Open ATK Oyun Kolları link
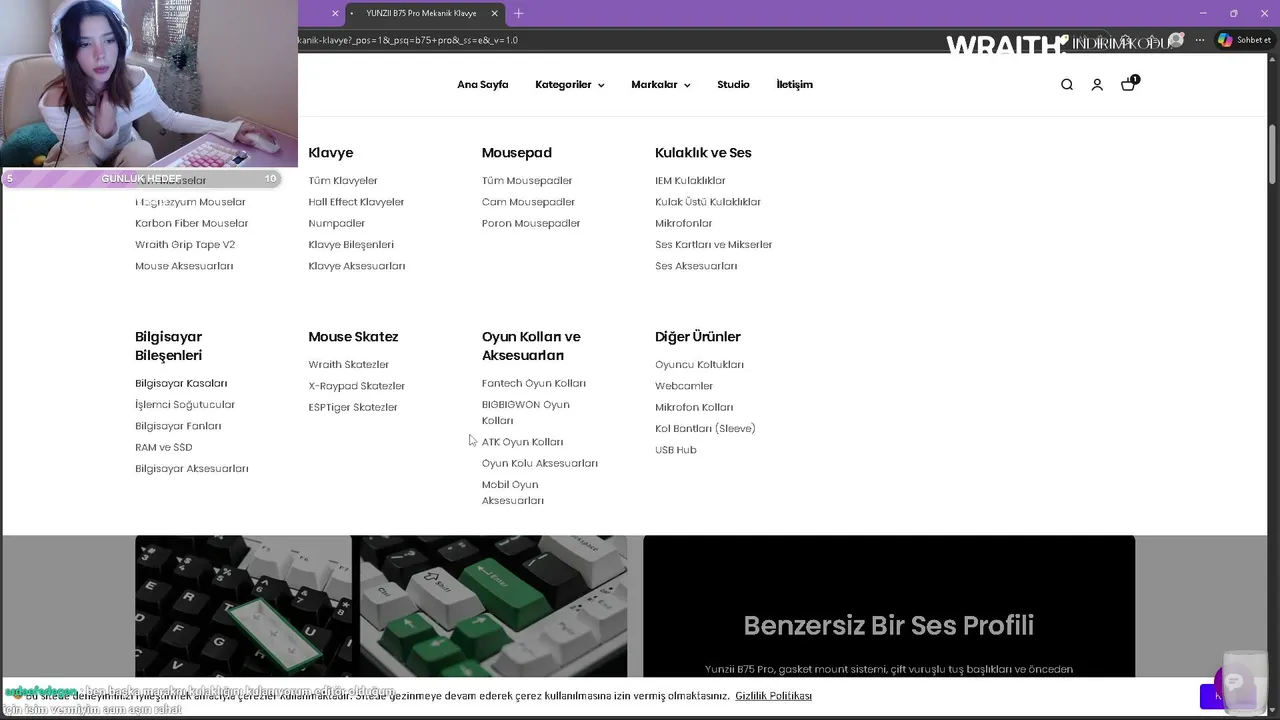 [522, 442]
